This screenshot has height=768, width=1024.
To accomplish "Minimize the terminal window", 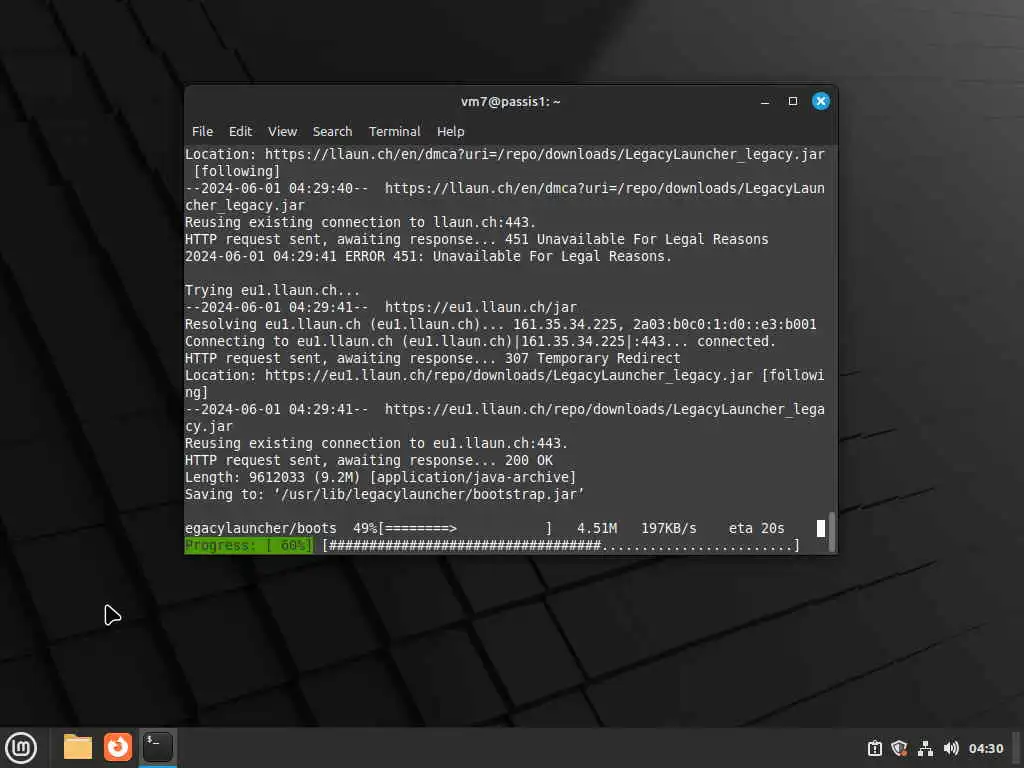I will [765, 101].
